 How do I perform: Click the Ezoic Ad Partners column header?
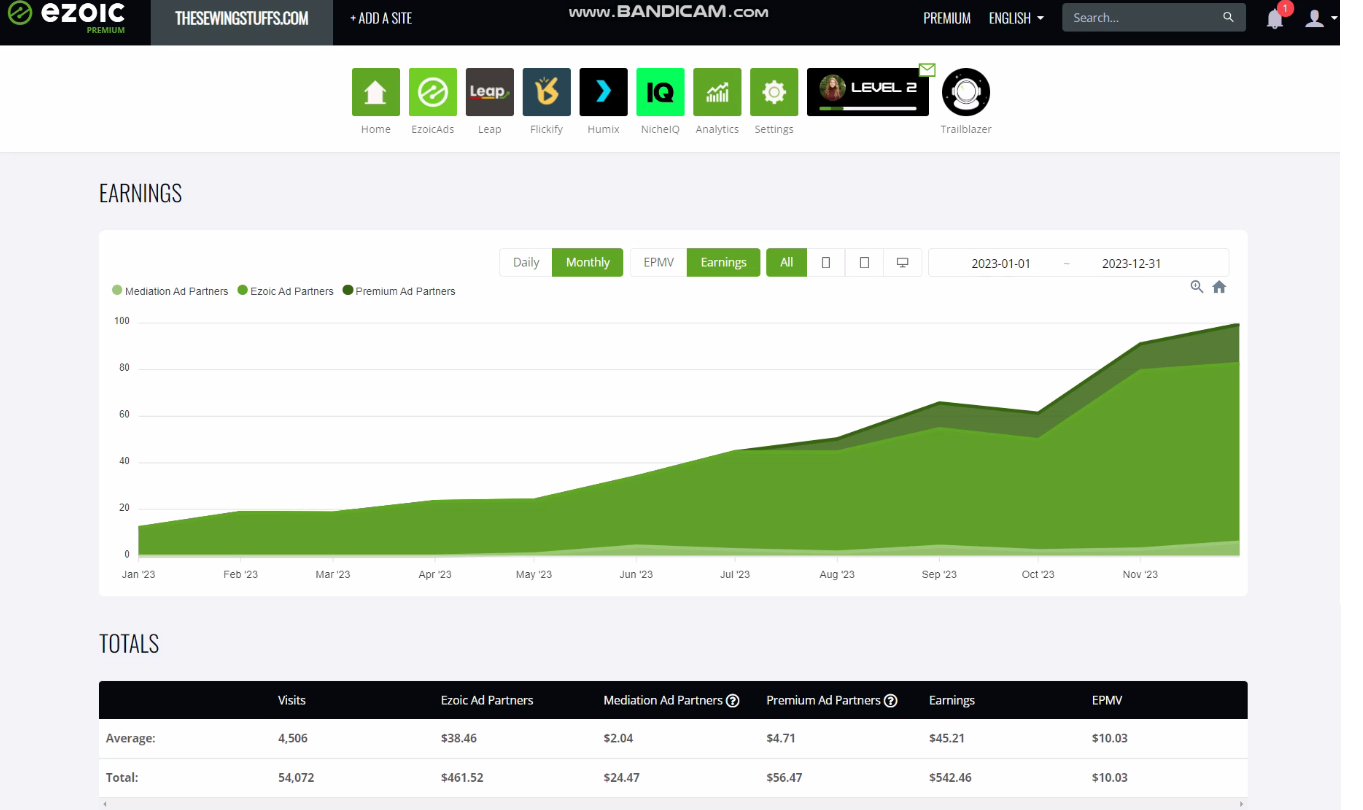(x=487, y=700)
